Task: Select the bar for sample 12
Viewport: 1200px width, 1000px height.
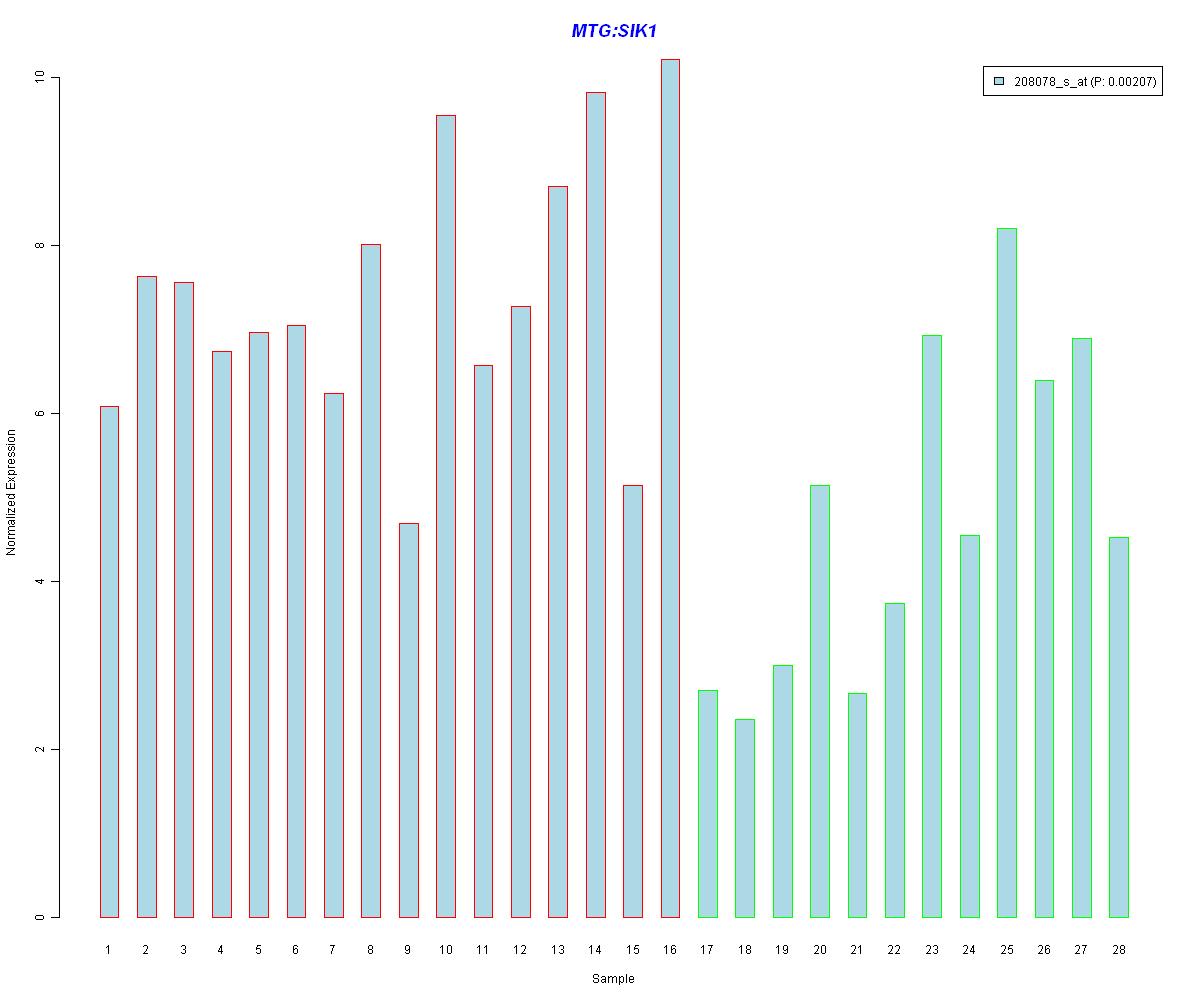Action: tap(521, 611)
